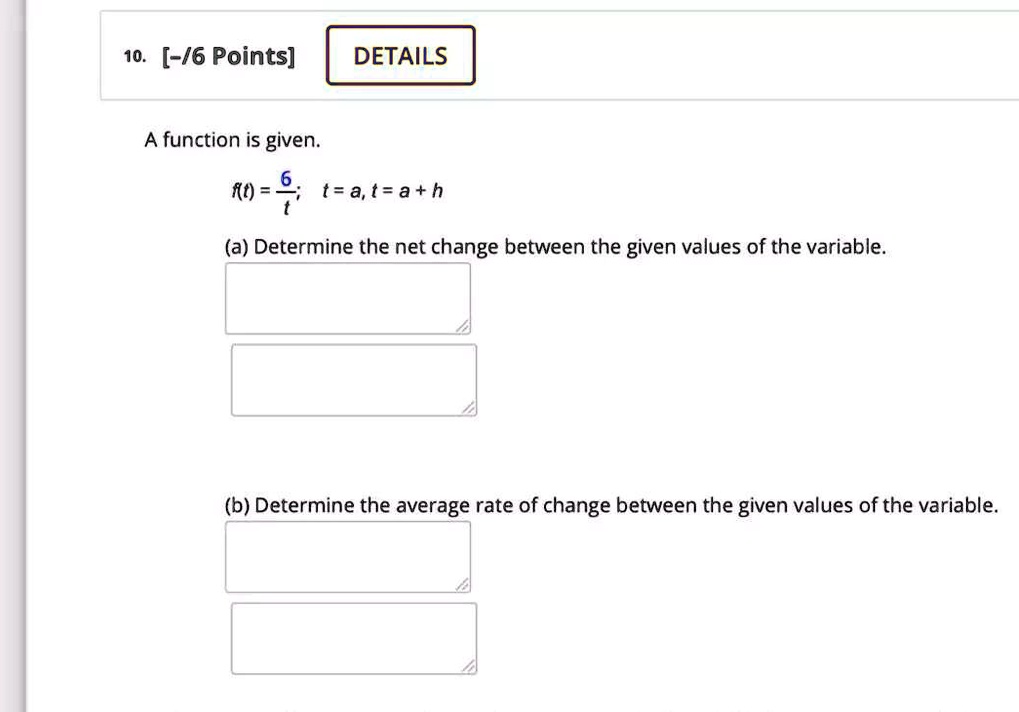Viewport: 1019px width, 712px height.
Task: Click the f(t) left side of the formula
Action: pos(243,190)
